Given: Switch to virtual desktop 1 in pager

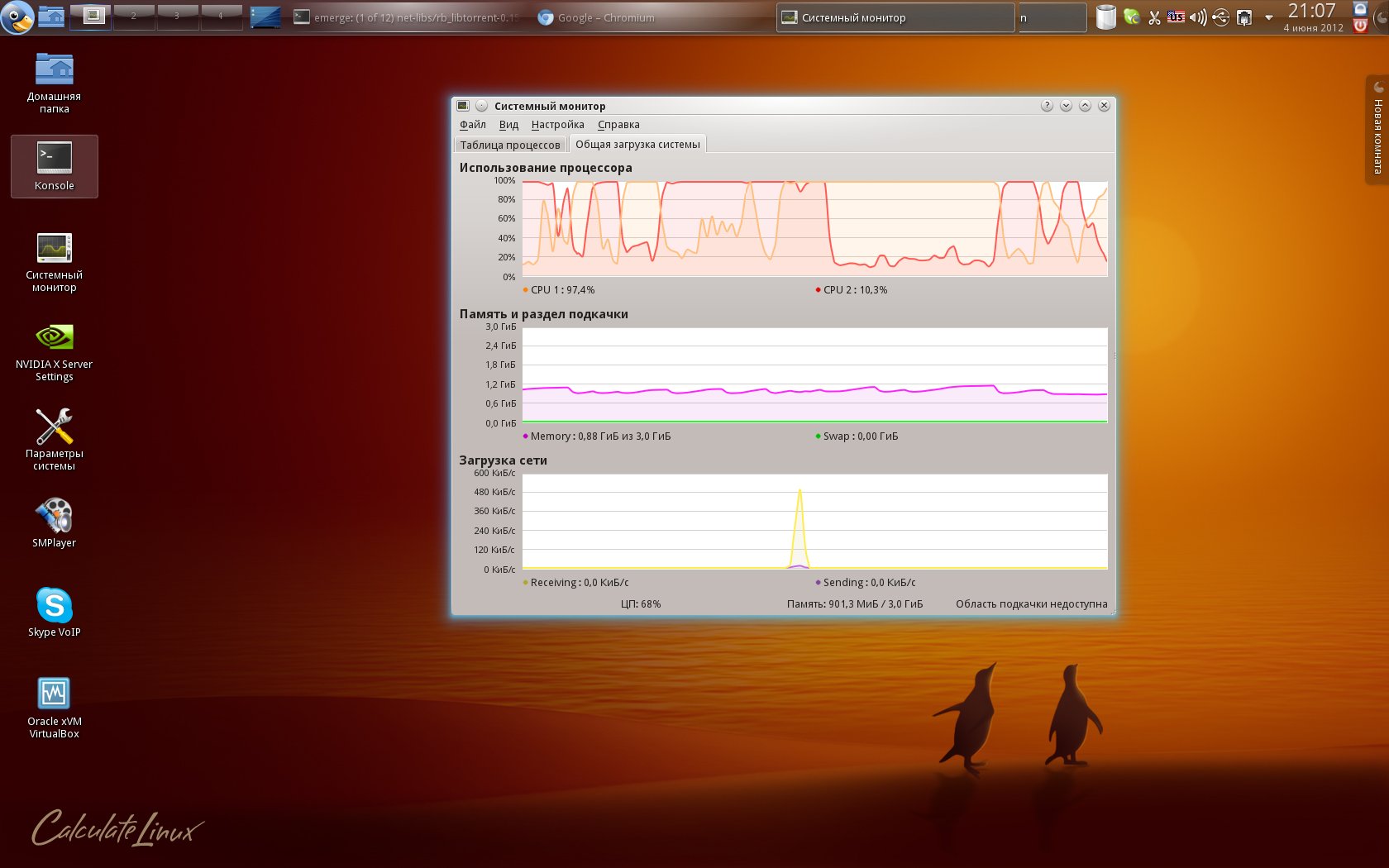Looking at the screenshot, I should [x=90, y=17].
